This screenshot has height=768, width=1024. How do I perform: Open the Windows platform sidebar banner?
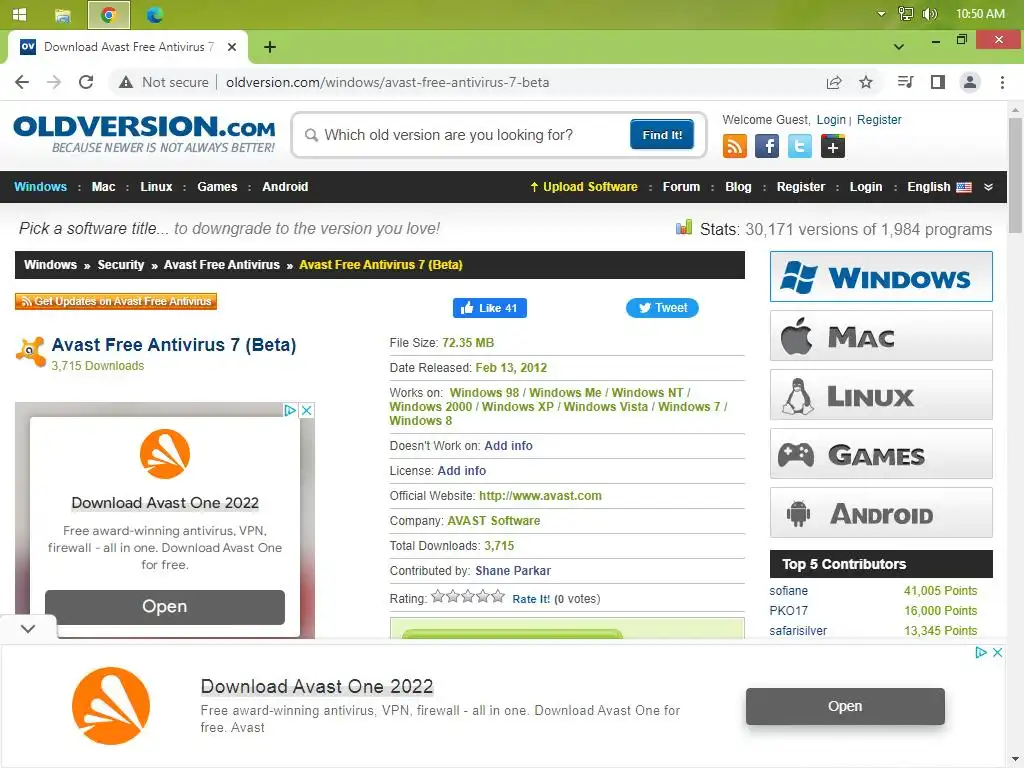(x=881, y=277)
